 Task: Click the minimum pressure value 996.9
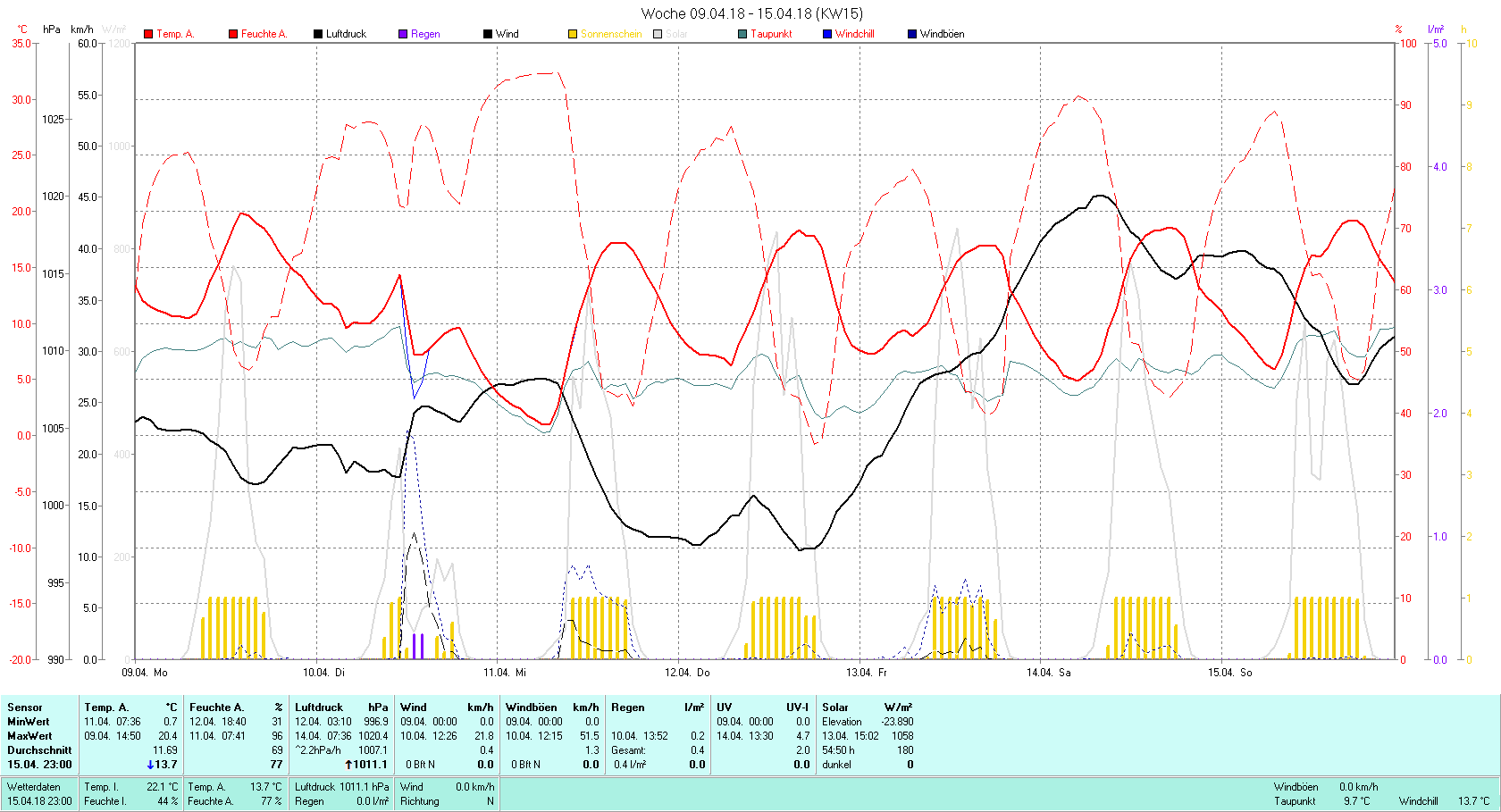click(x=376, y=721)
